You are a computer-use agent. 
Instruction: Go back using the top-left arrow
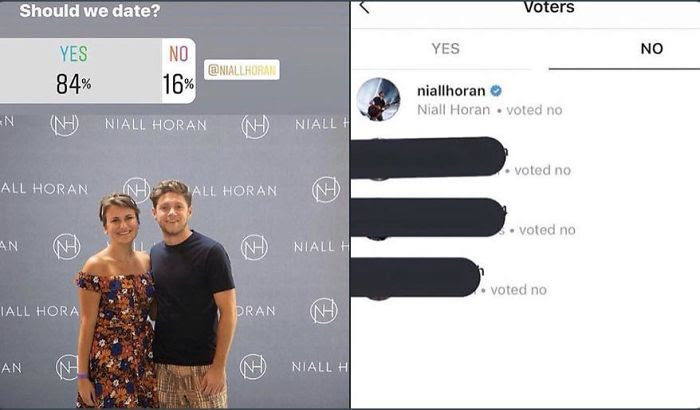pyautogui.click(x=364, y=6)
